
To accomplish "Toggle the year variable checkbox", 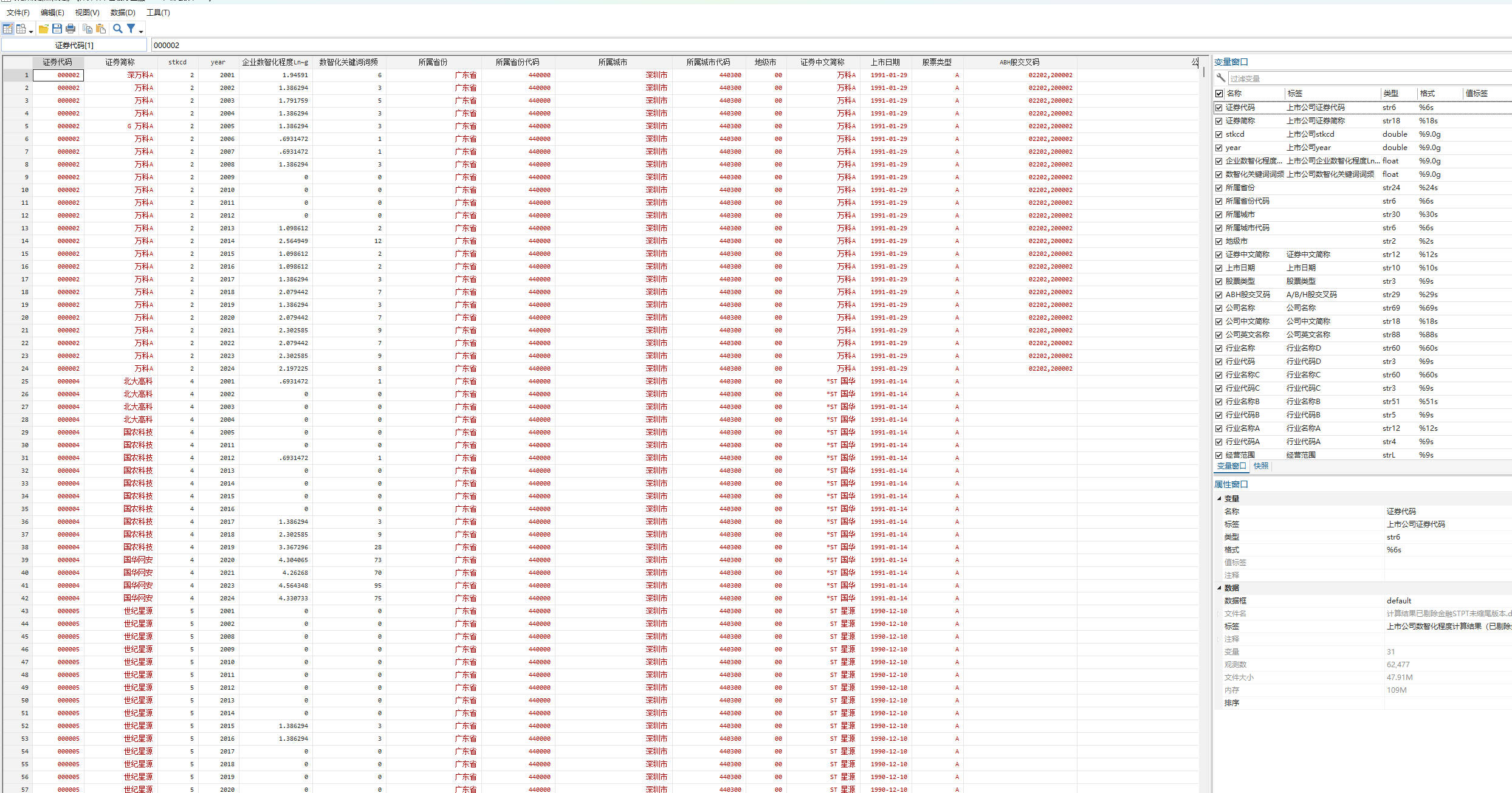I will (x=1218, y=148).
